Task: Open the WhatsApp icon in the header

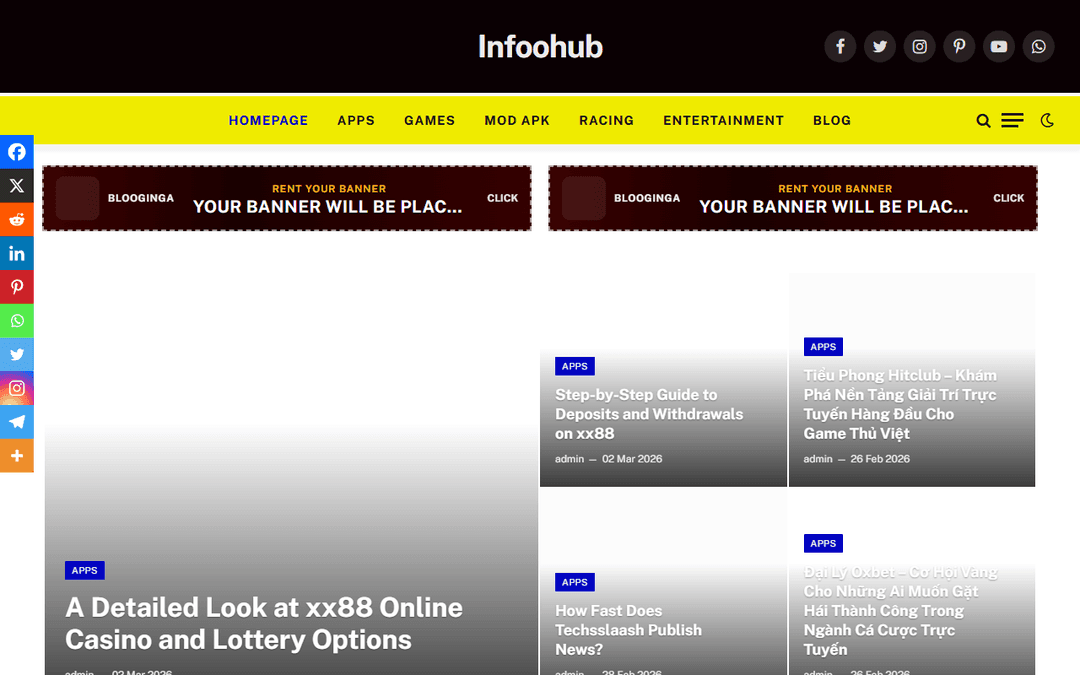Action: click(1038, 47)
